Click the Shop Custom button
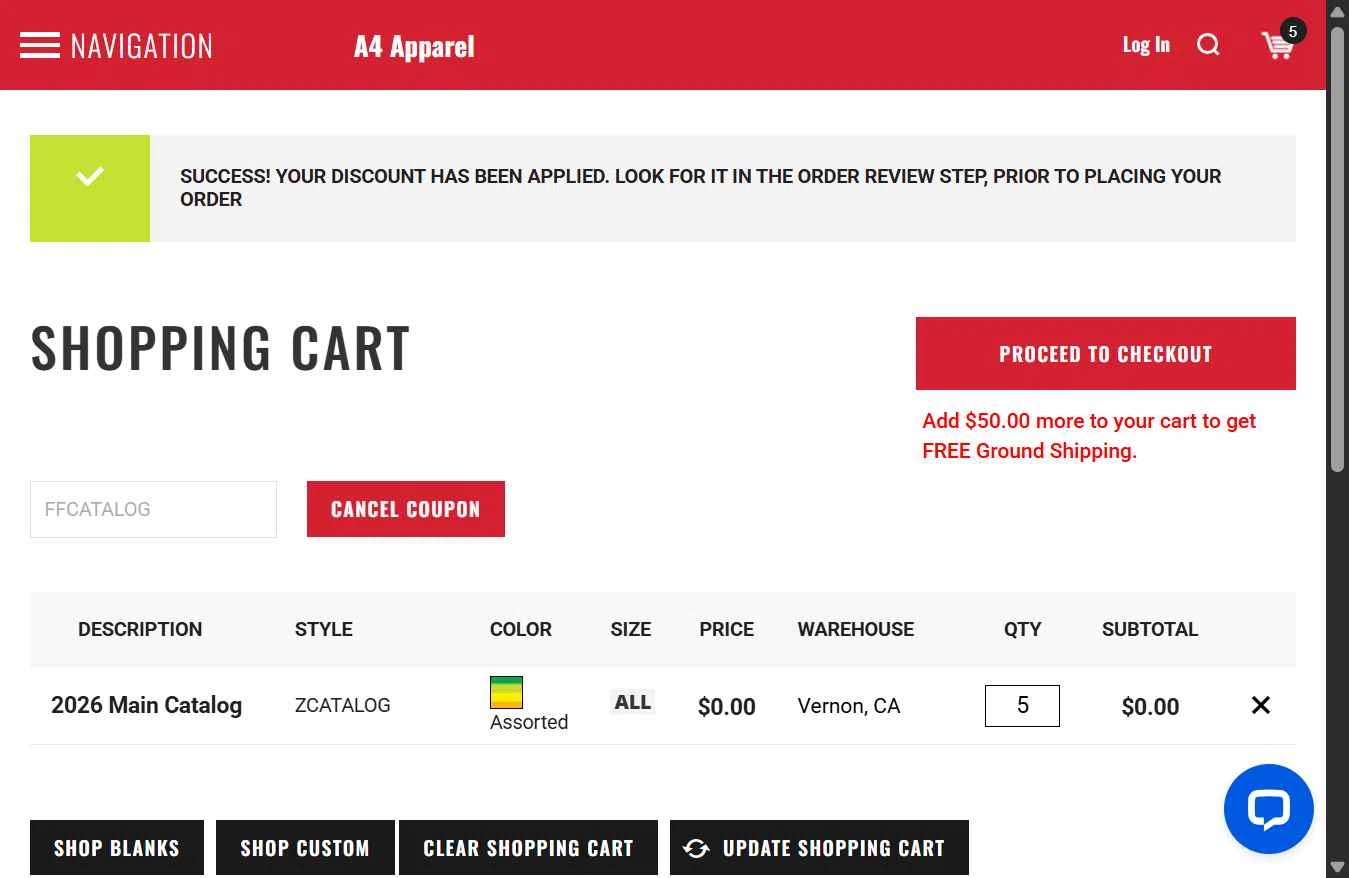 (x=305, y=848)
